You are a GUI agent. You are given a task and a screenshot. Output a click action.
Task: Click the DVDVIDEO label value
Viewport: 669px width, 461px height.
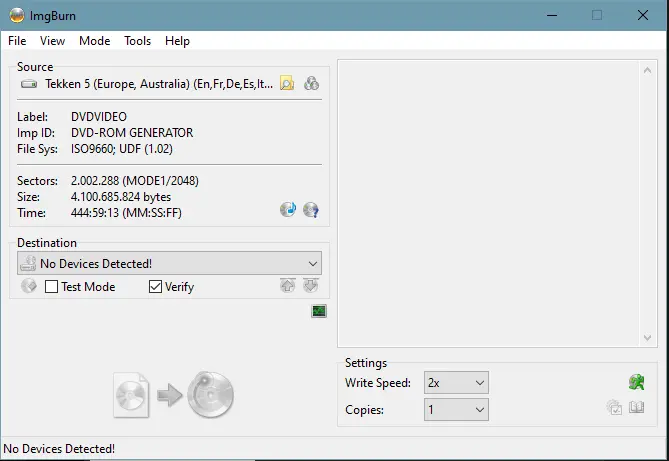tap(99, 117)
